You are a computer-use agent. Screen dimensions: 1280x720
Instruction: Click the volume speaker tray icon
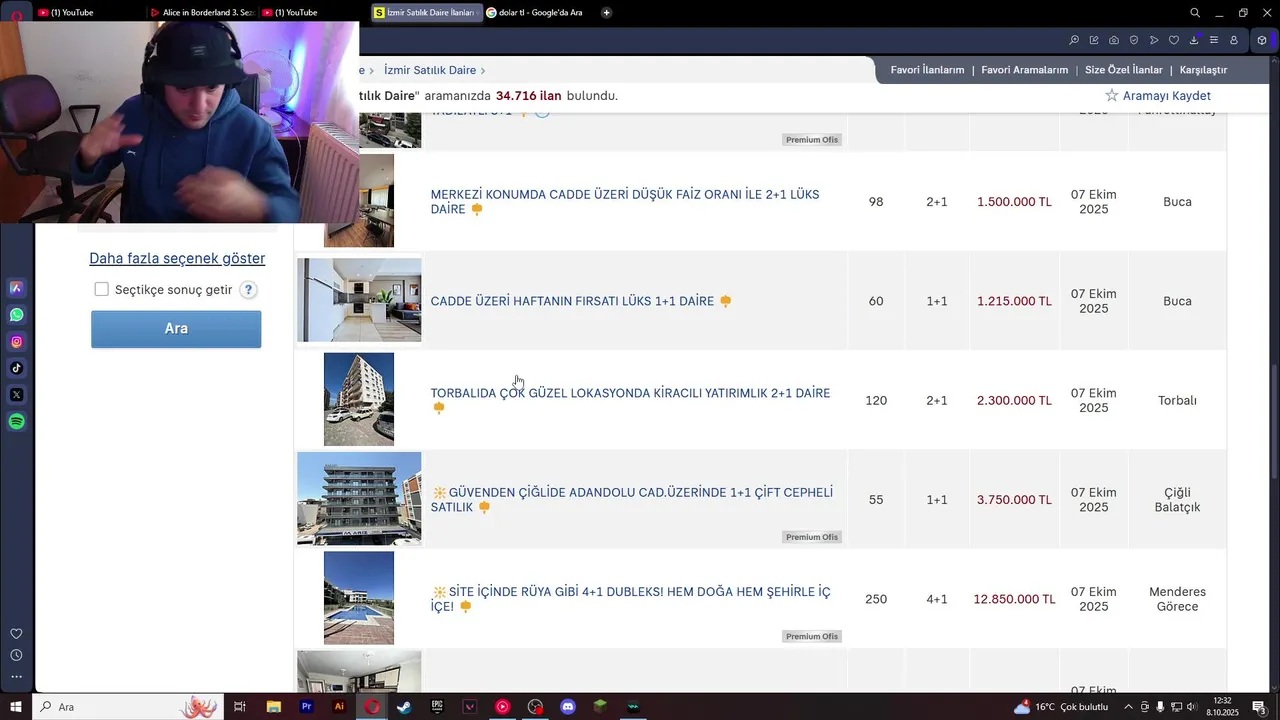point(1192,707)
